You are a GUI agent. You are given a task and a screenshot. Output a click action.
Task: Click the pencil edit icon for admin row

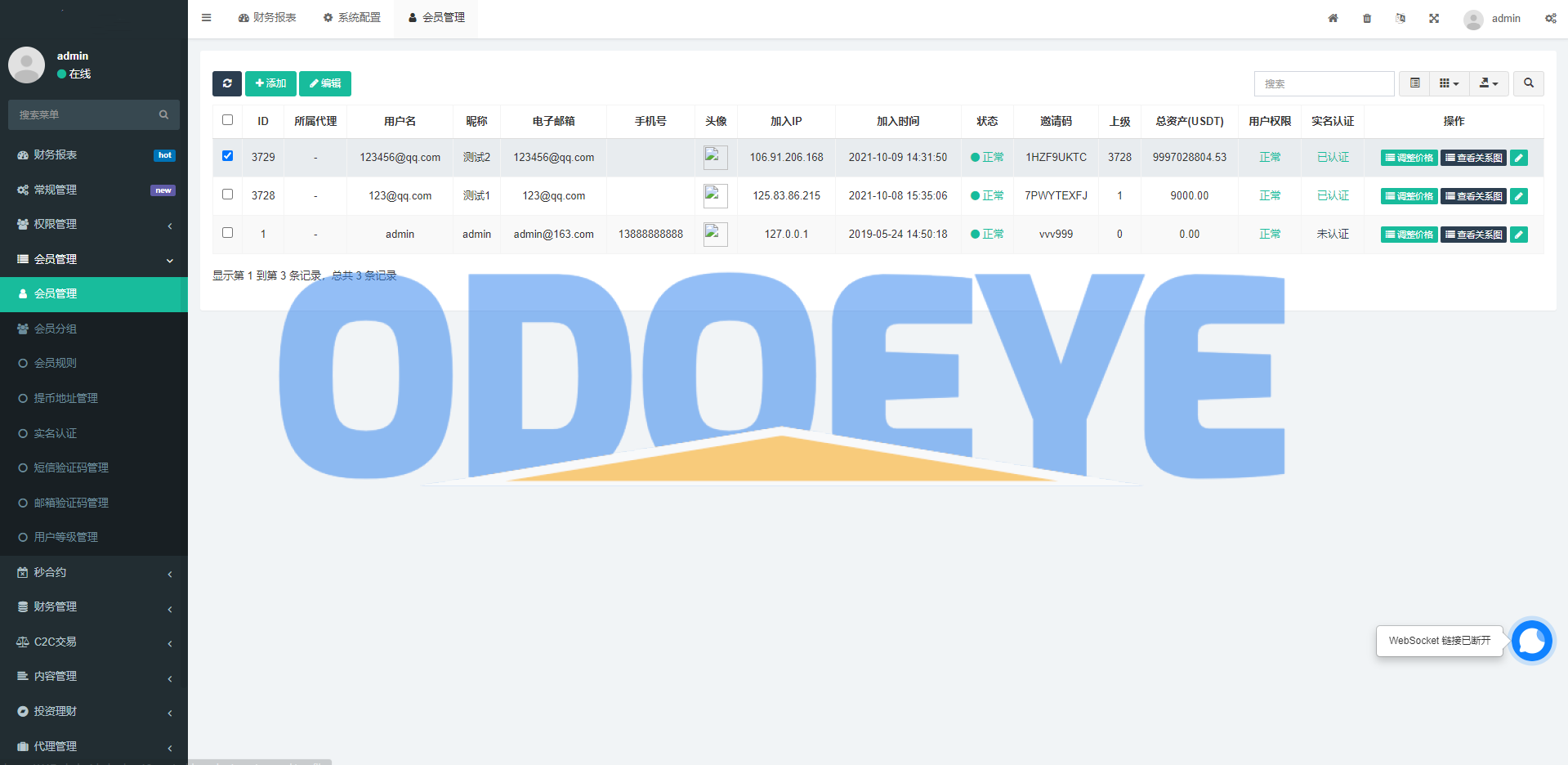pyautogui.click(x=1518, y=235)
